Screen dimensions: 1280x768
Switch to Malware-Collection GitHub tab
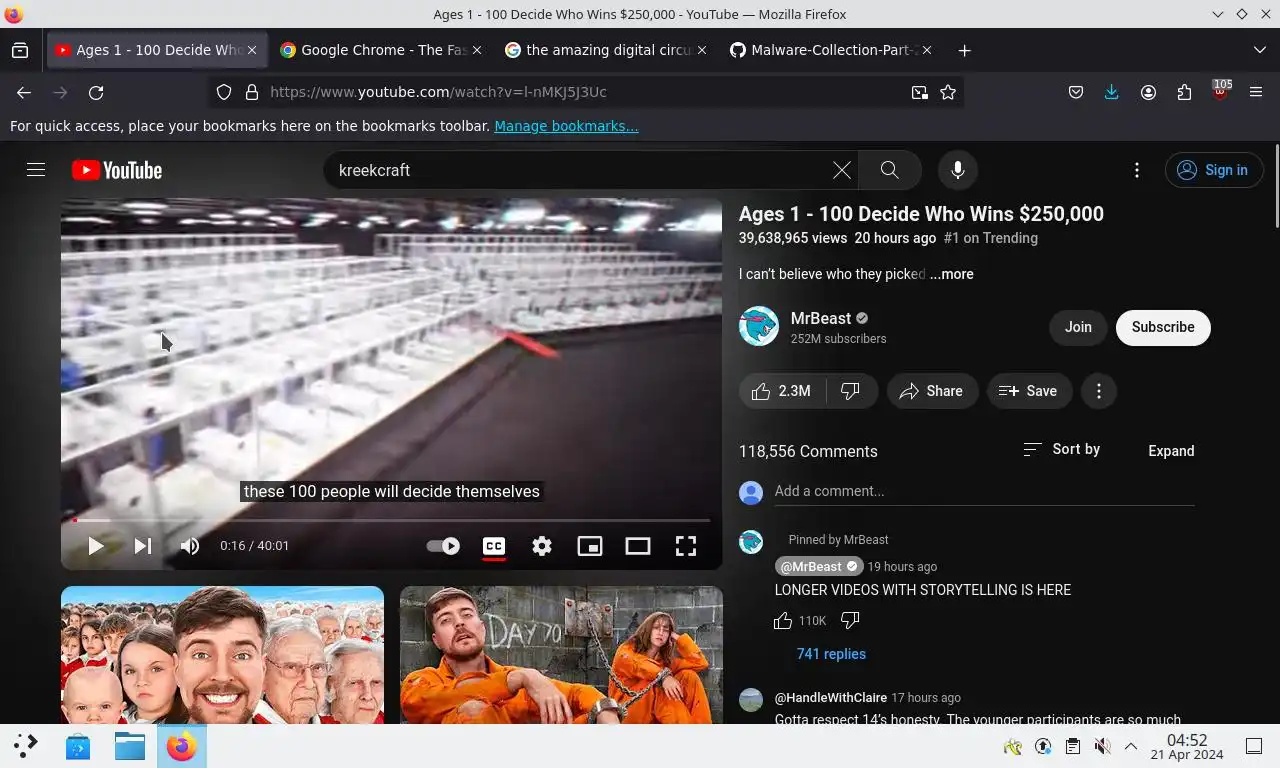(832, 50)
